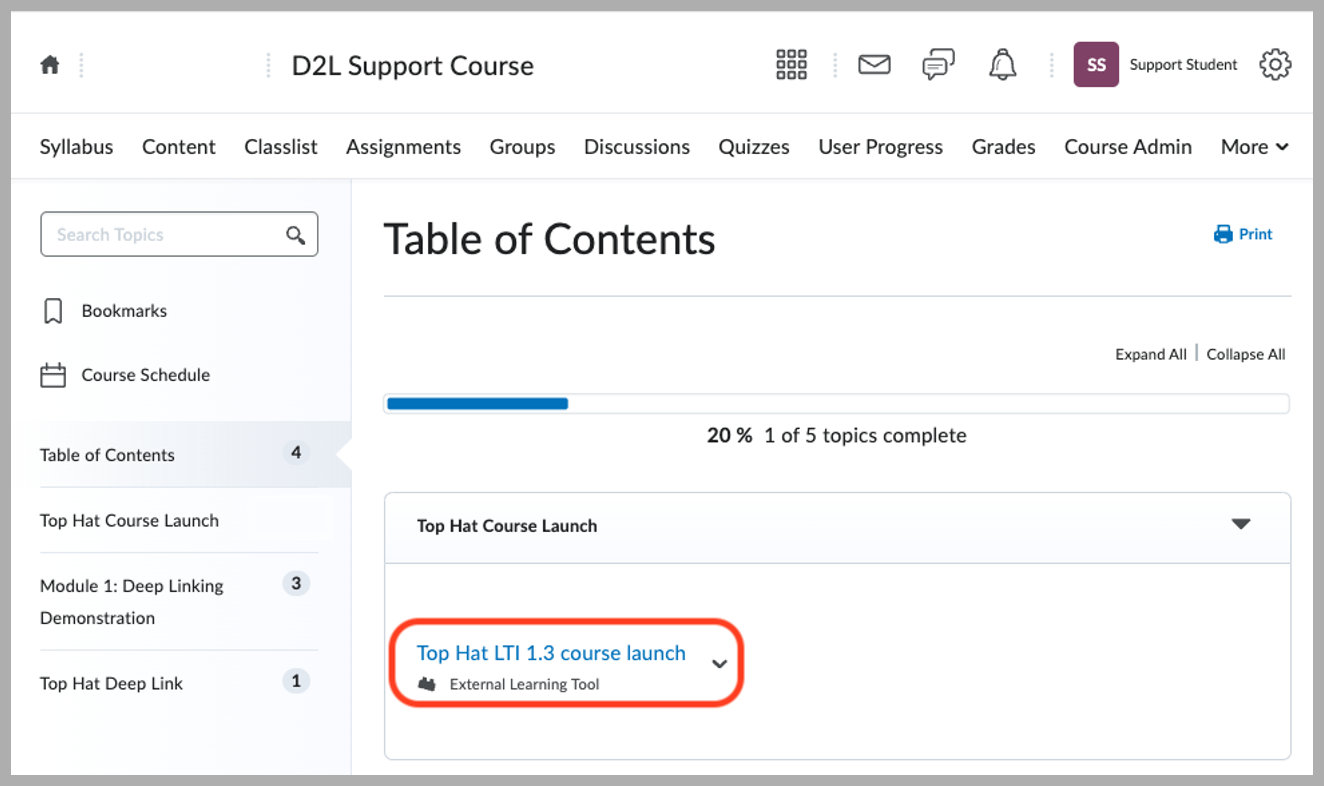Click the blue topic completion progress bar

point(477,404)
